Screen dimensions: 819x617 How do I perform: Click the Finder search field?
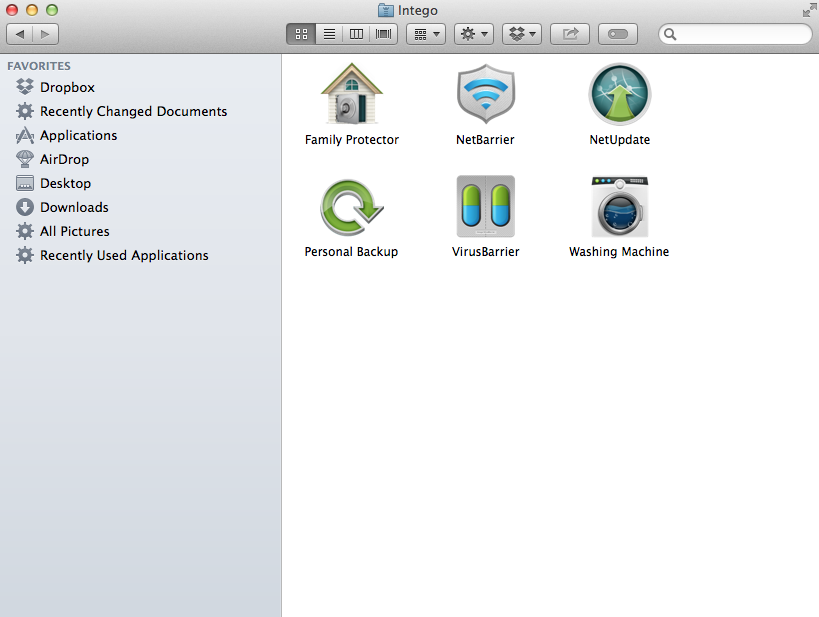point(735,34)
